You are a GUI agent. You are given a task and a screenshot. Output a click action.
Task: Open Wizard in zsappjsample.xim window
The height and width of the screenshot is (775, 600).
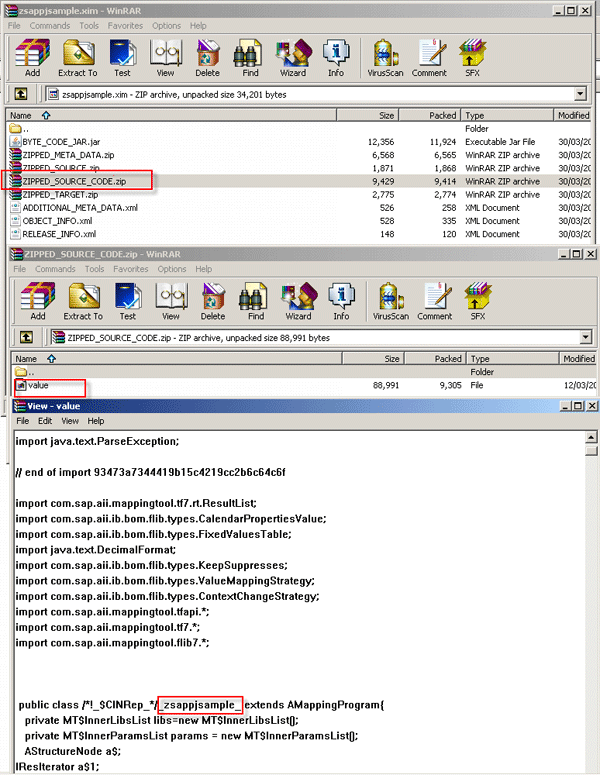[293, 58]
